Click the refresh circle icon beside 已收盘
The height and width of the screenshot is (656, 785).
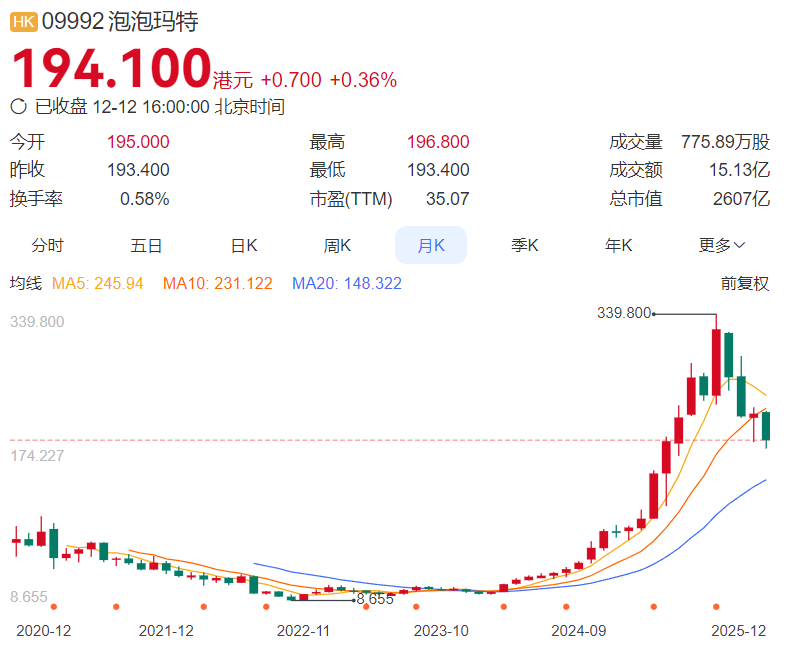click(x=19, y=106)
